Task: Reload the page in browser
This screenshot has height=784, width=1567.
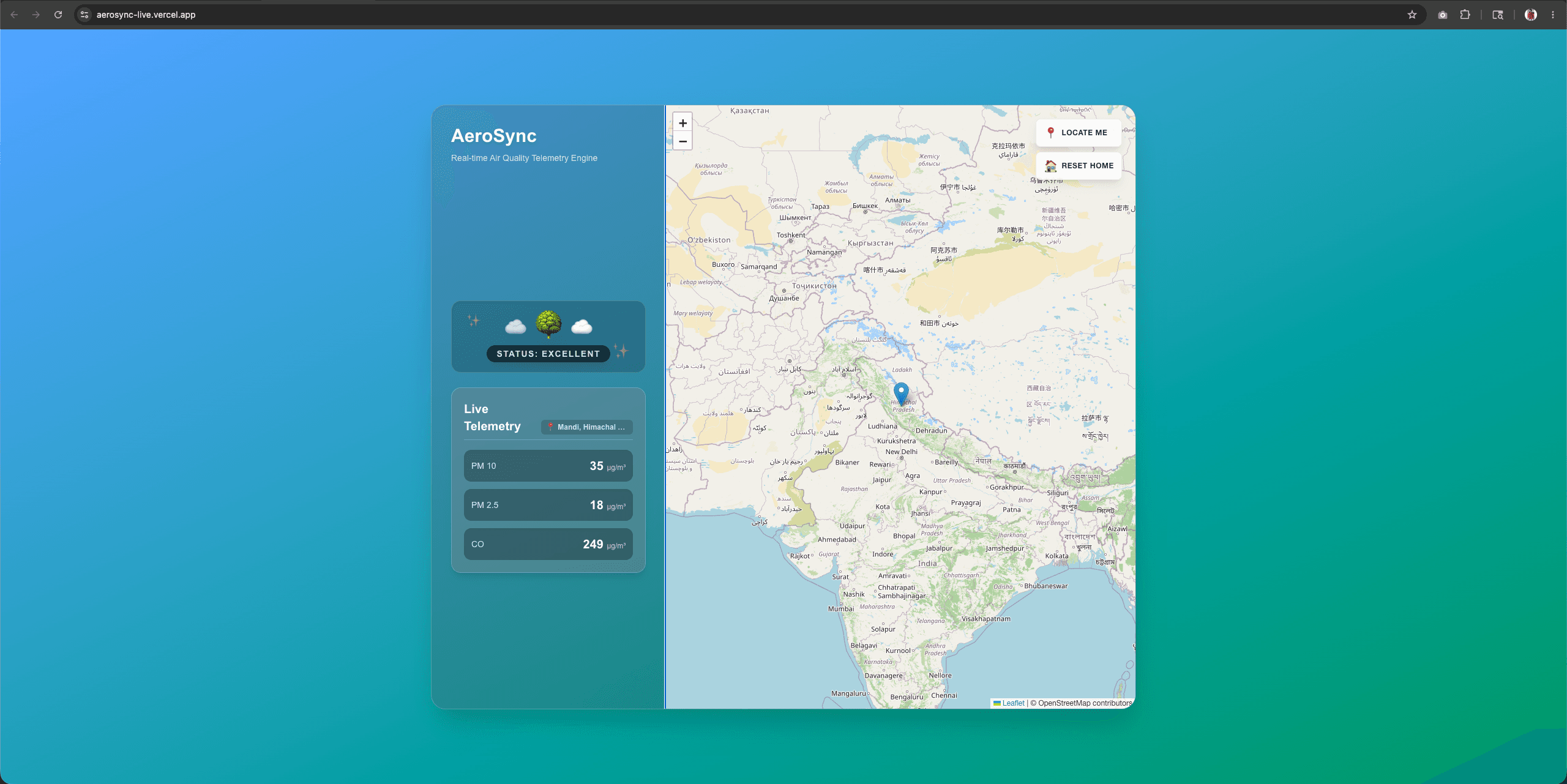Action: click(x=58, y=15)
